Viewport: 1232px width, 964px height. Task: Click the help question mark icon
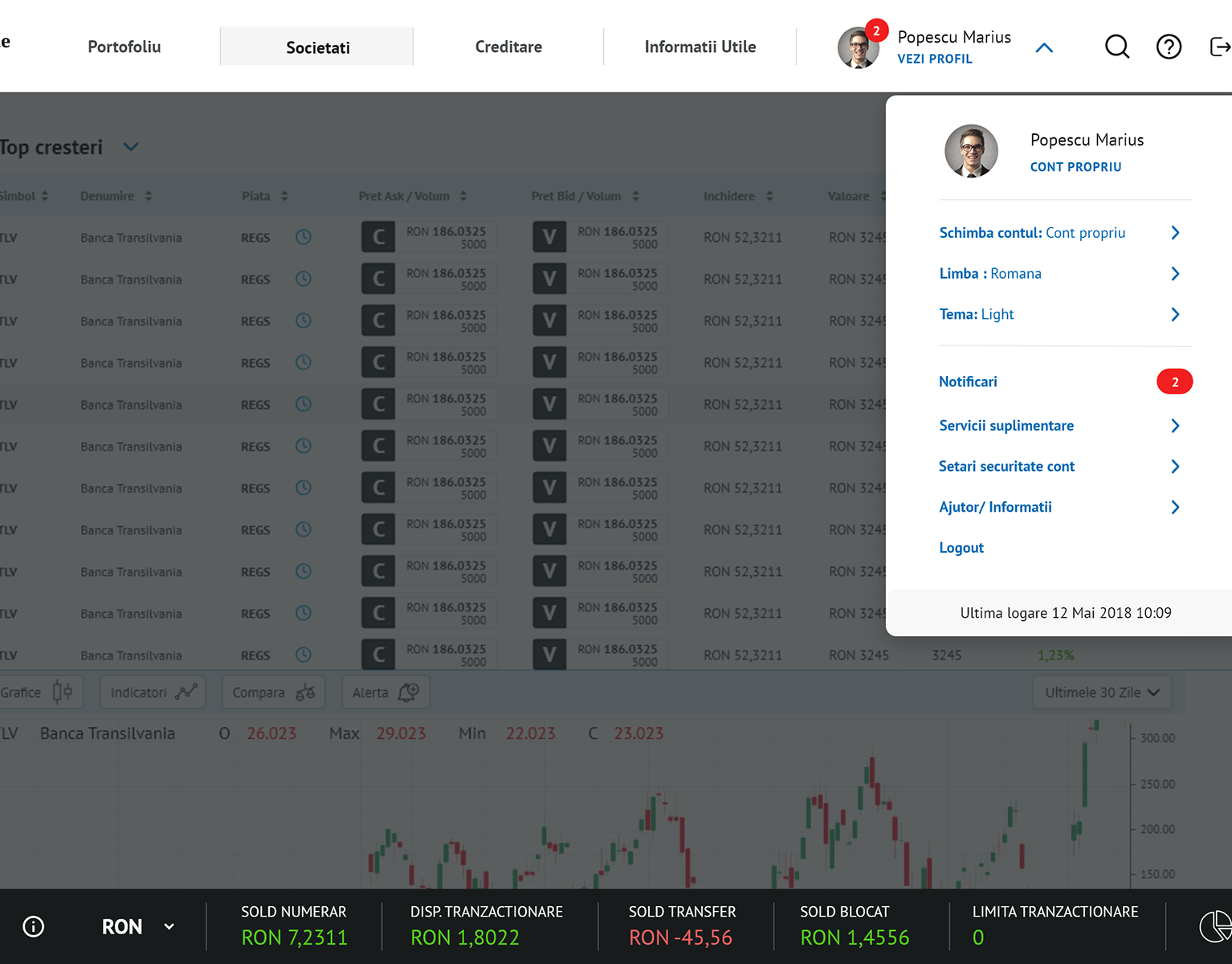[1169, 47]
